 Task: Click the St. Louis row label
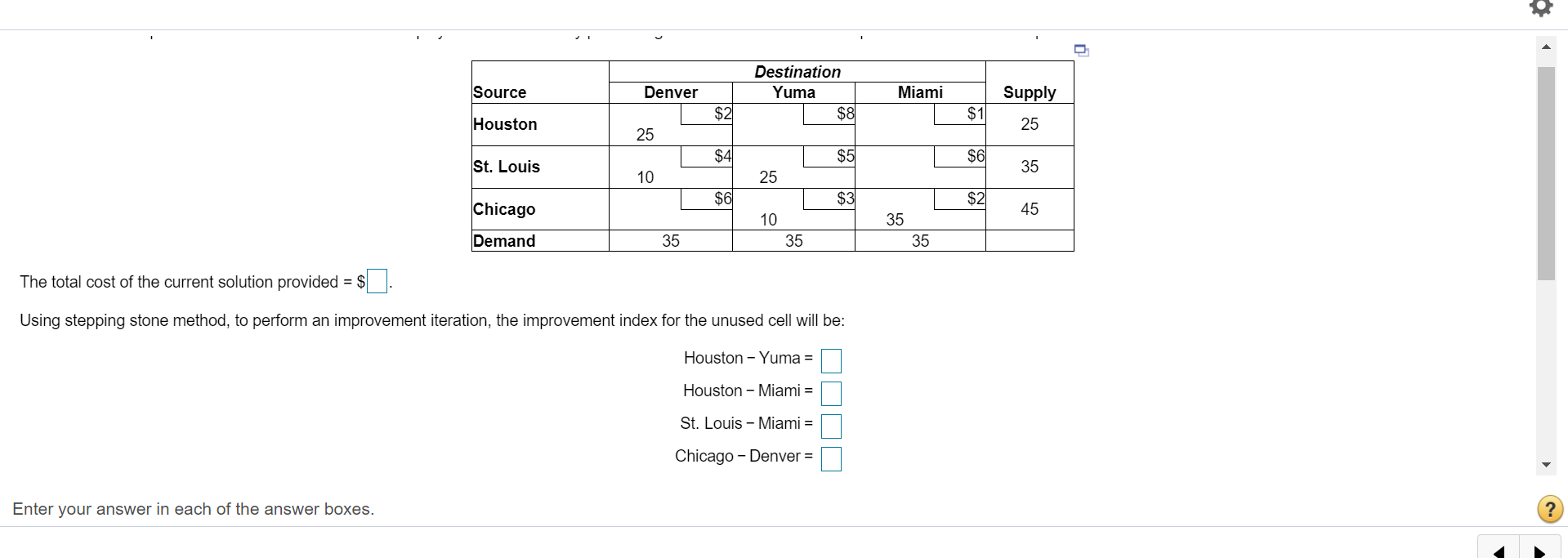[506, 167]
